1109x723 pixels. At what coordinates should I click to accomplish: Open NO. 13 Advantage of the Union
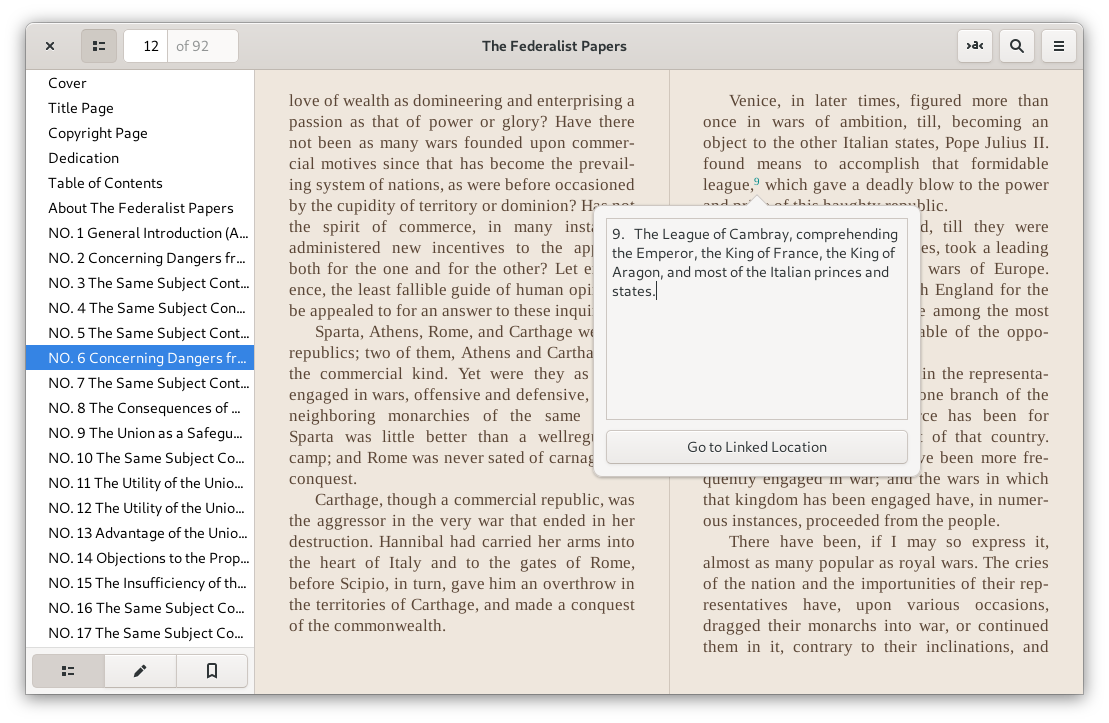click(x=140, y=533)
